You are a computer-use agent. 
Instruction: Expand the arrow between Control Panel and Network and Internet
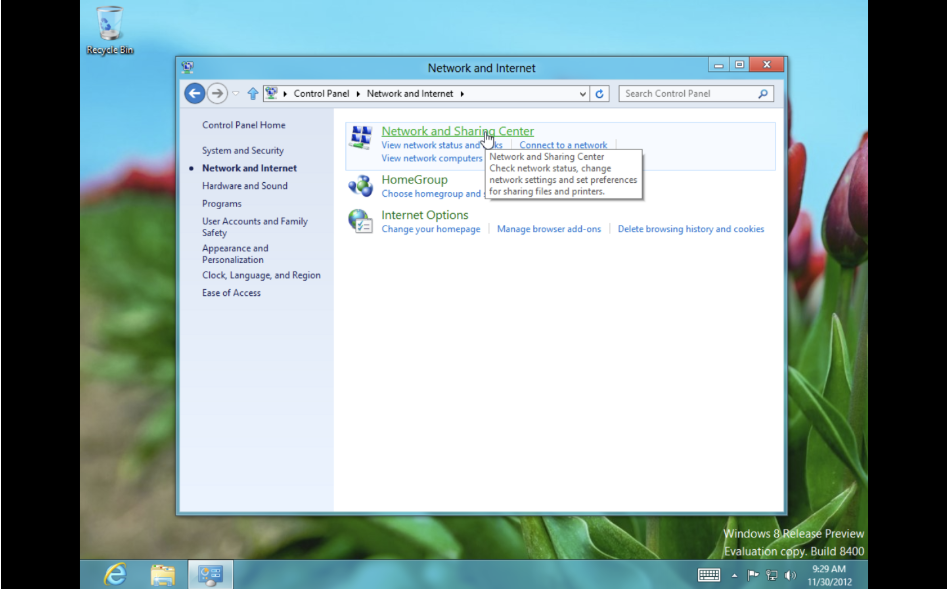pyautogui.click(x=358, y=94)
